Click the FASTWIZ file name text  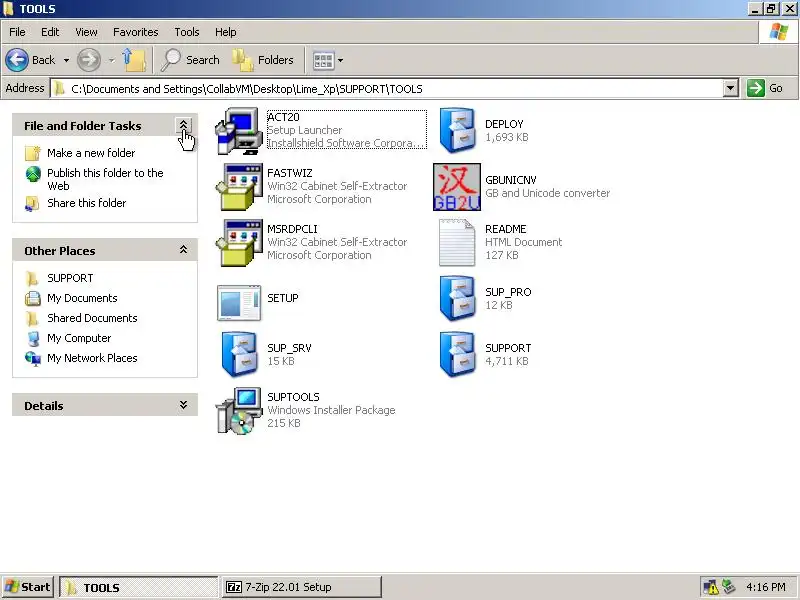click(x=290, y=173)
